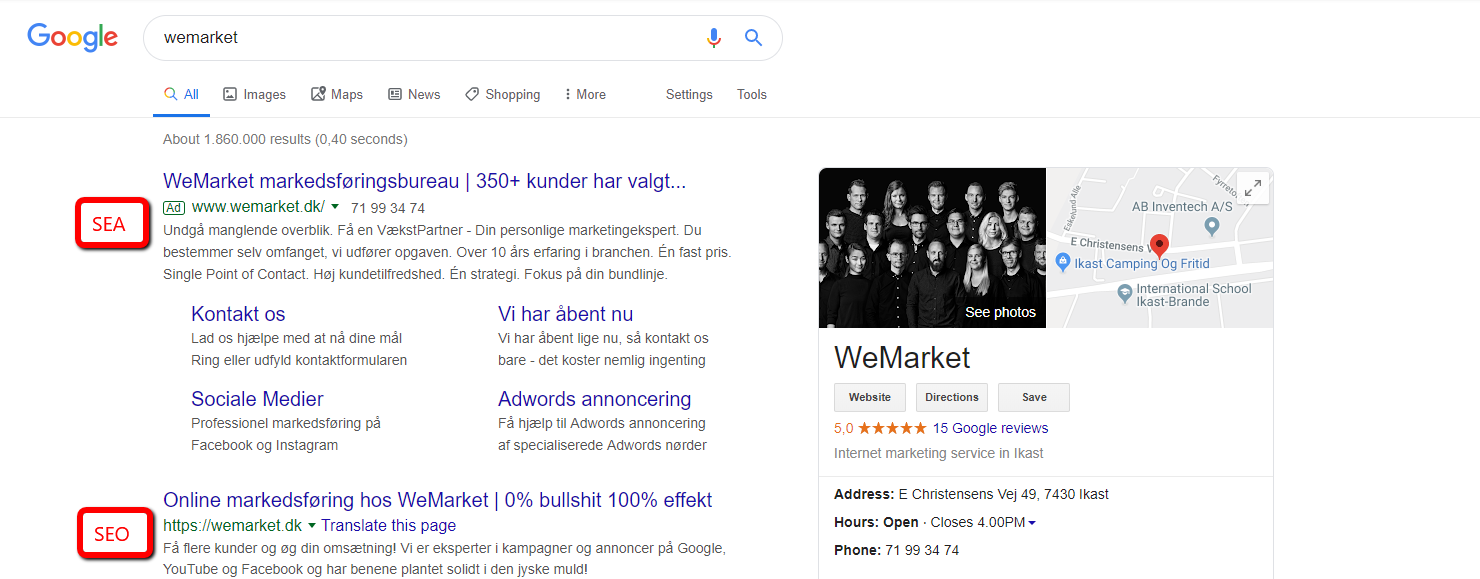The image size is (1480, 579).
Task: Open the Maps search tab
Action: click(x=337, y=94)
